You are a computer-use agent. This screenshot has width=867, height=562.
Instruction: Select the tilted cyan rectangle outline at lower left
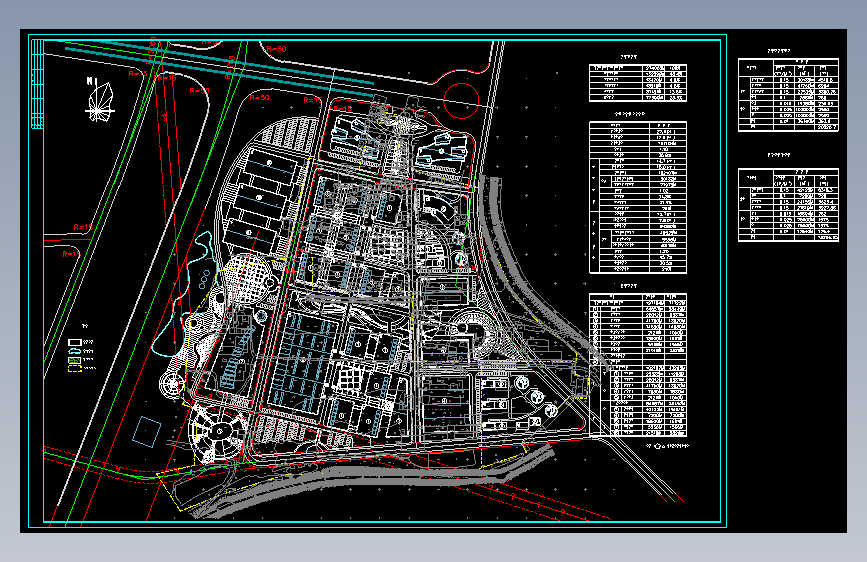[x=147, y=431]
